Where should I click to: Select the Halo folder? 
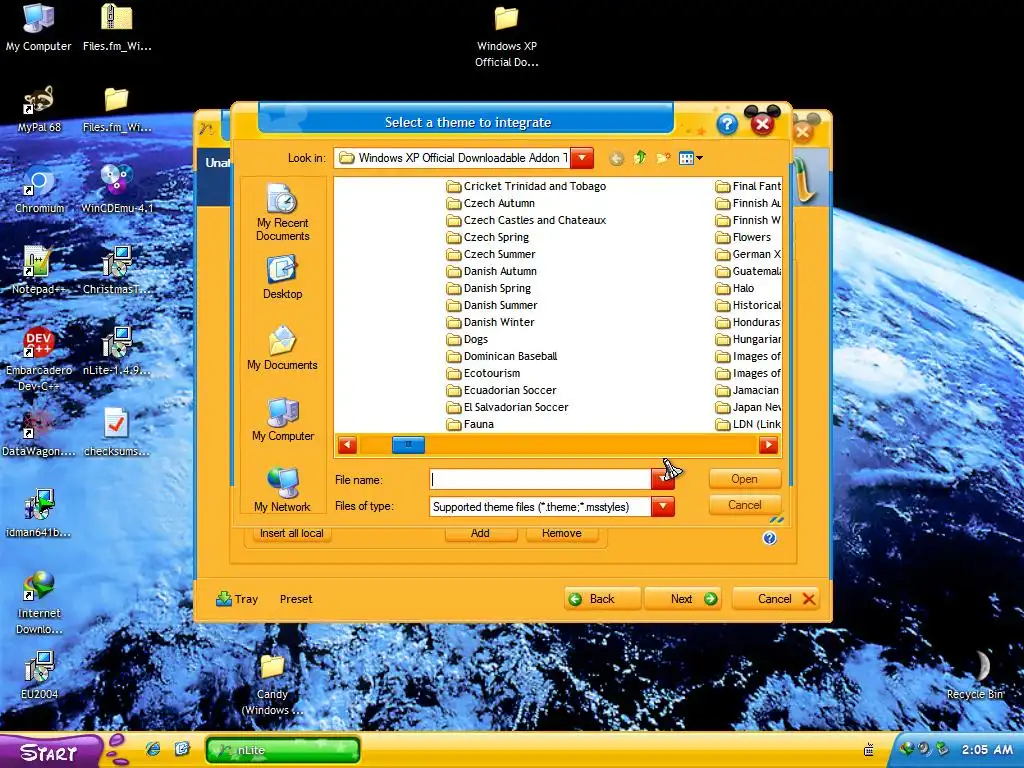(x=735, y=288)
